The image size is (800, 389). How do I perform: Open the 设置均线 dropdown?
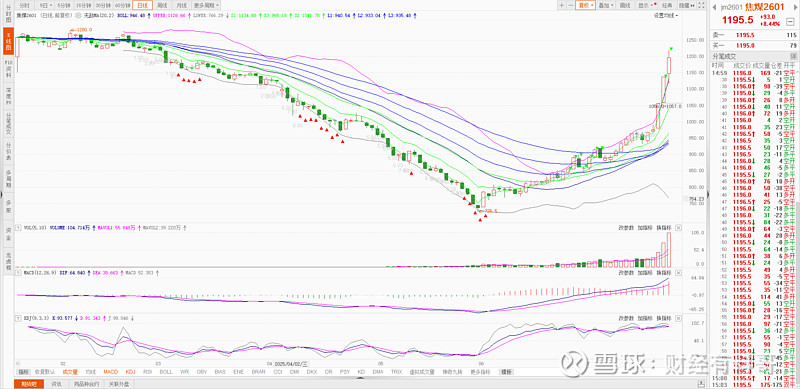666,15
